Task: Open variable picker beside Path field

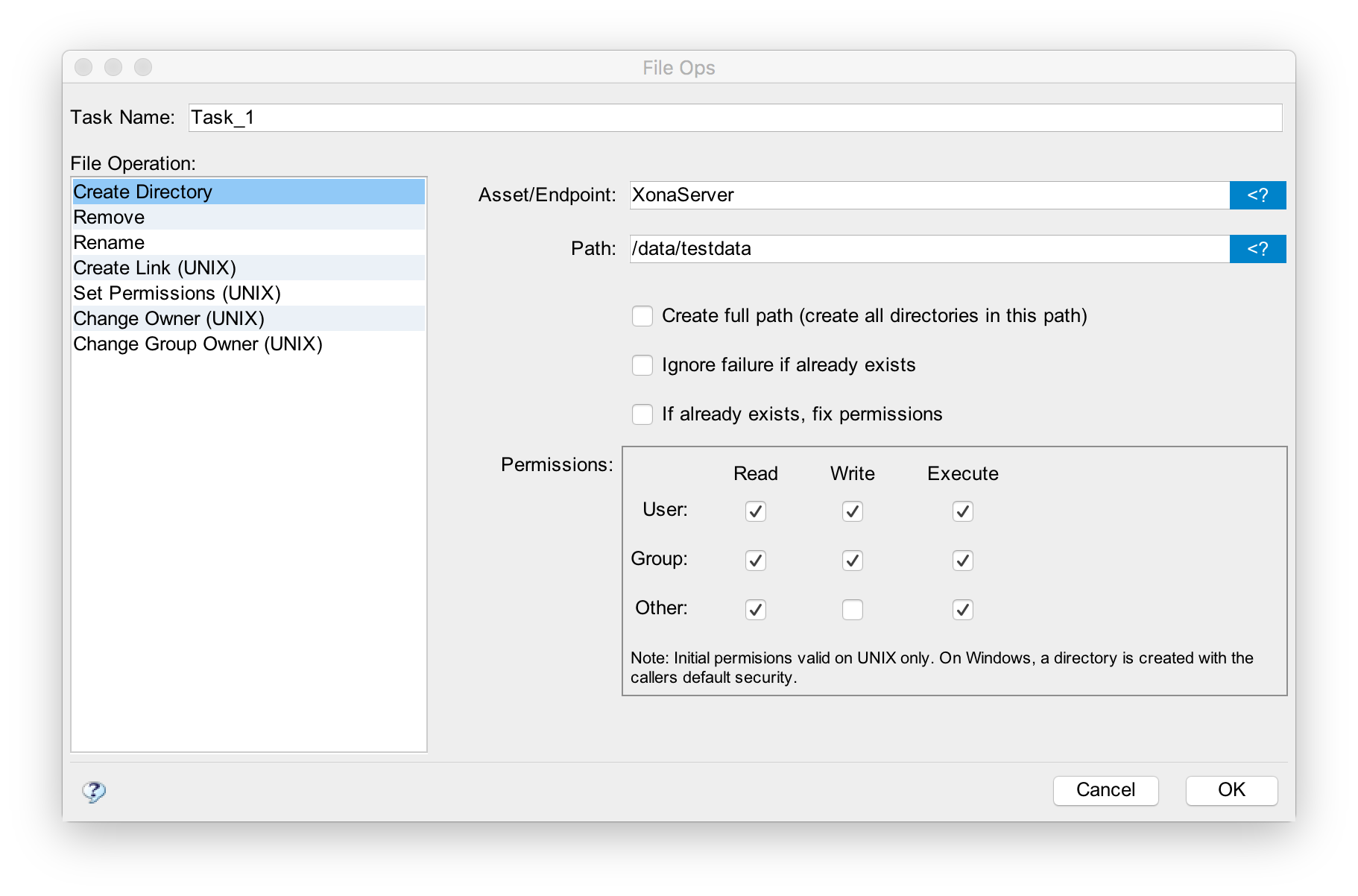Action: (x=1257, y=249)
